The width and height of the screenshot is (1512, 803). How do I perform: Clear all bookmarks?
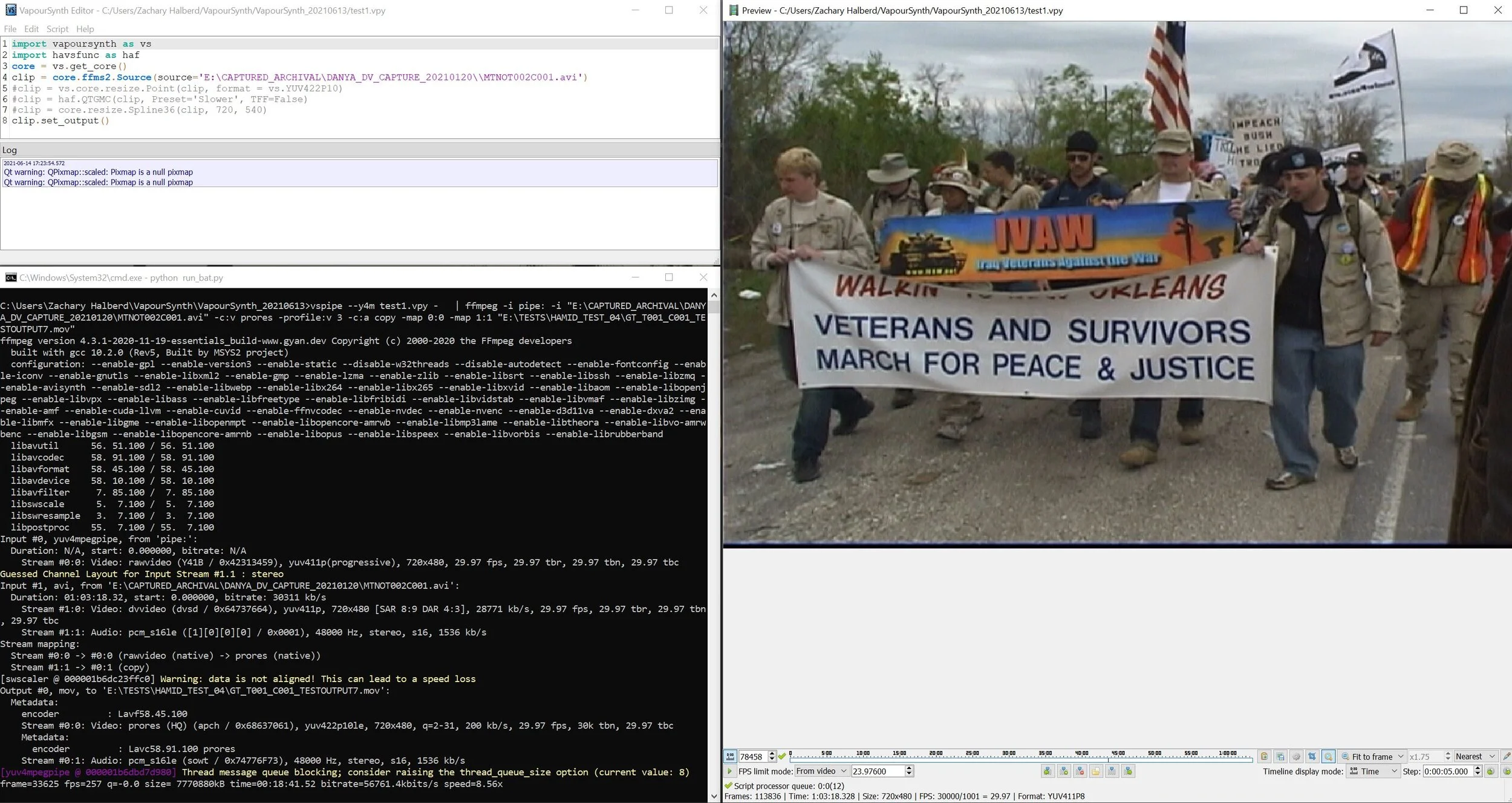1112,772
